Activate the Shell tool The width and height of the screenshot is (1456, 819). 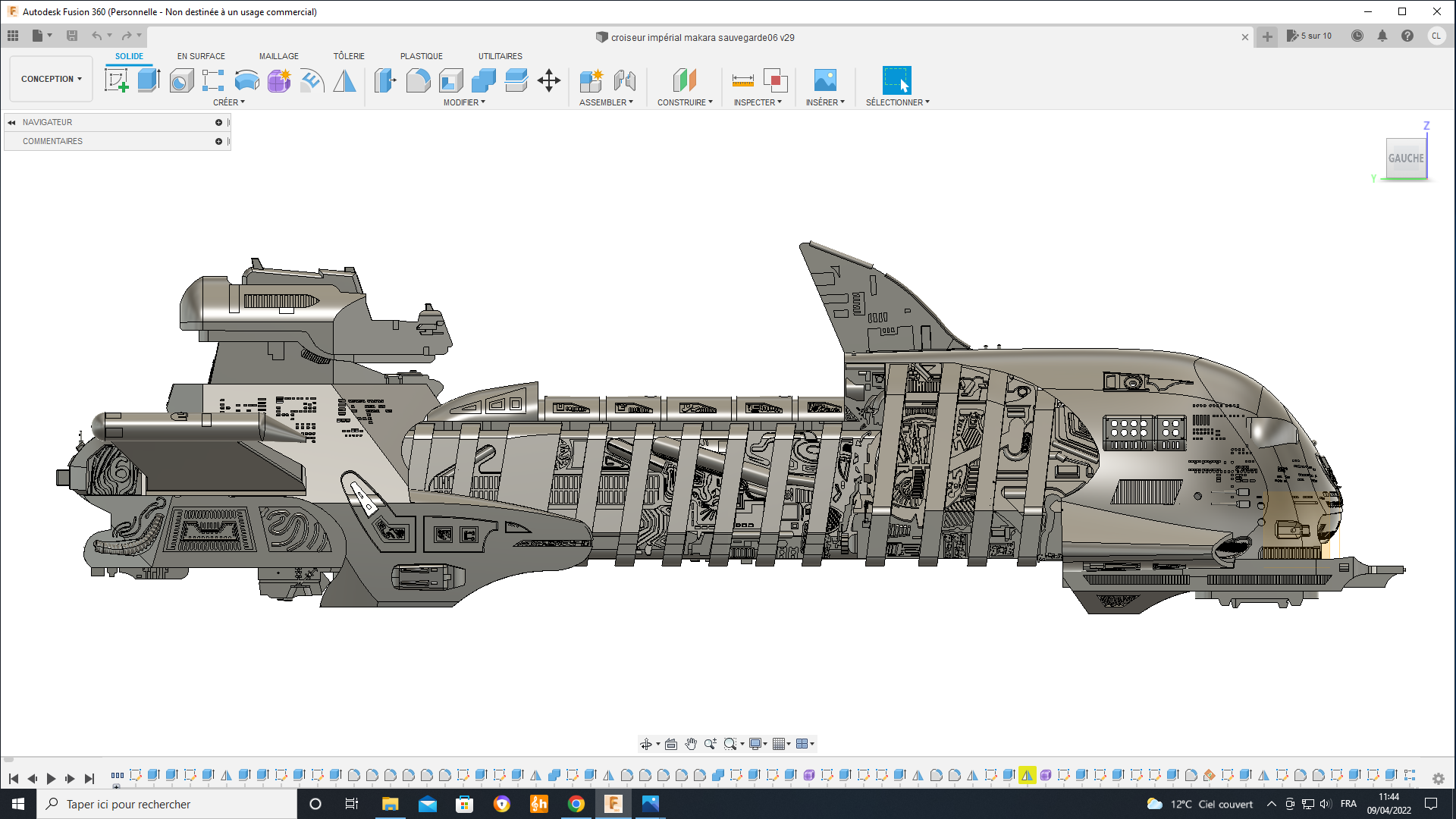pos(450,80)
